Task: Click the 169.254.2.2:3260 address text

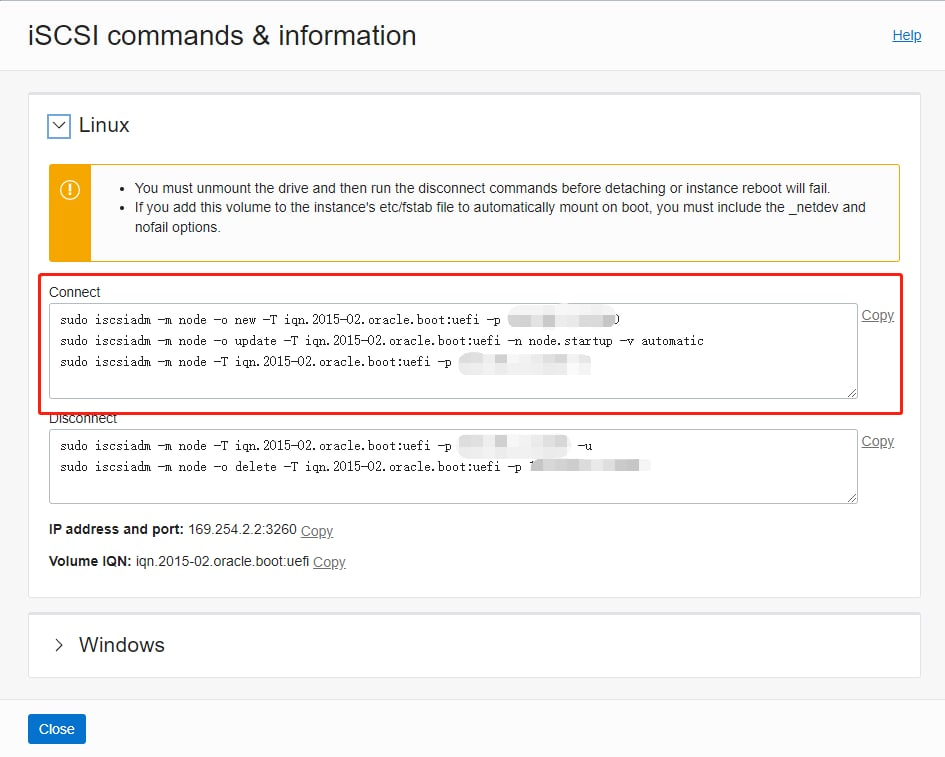Action: (x=242, y=529)
